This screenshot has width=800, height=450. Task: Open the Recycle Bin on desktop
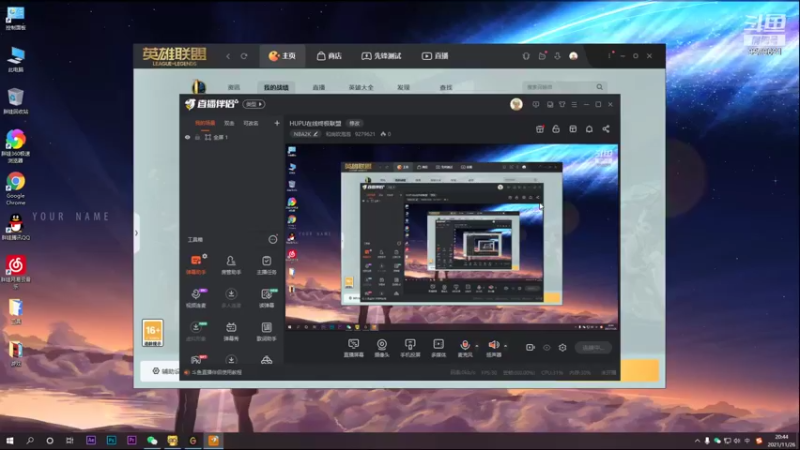point(16,101)
